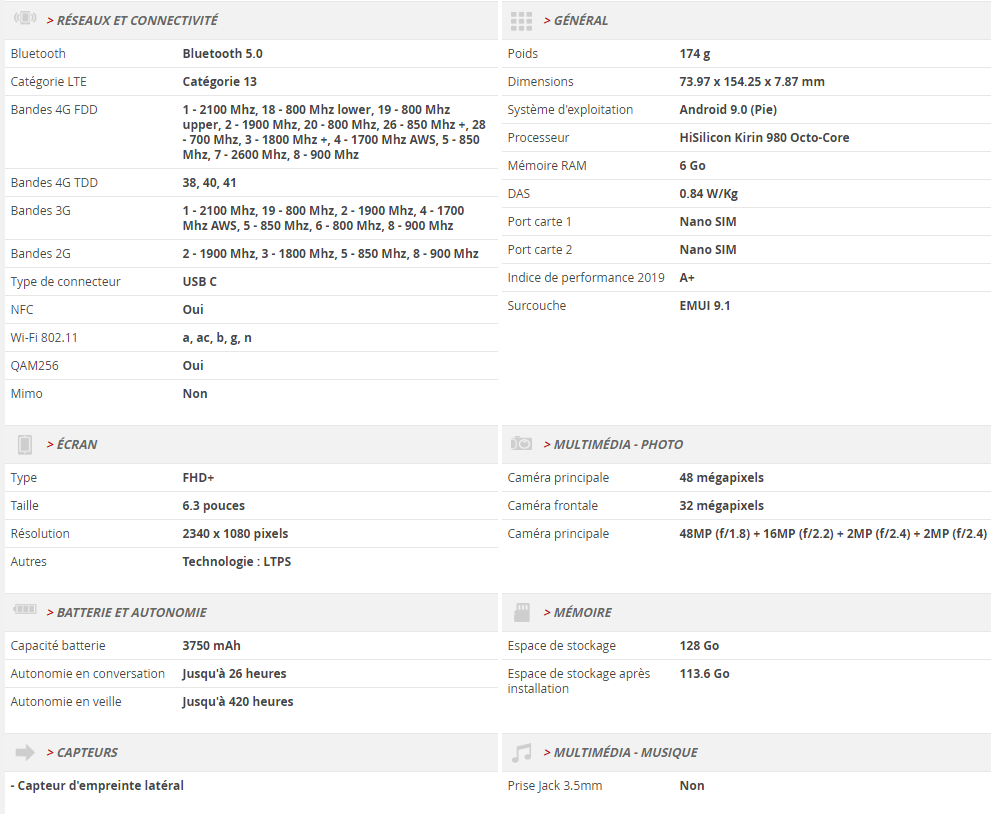
Task: Click the 3750 mAh battery capacity value
Action: coord(211,646)
